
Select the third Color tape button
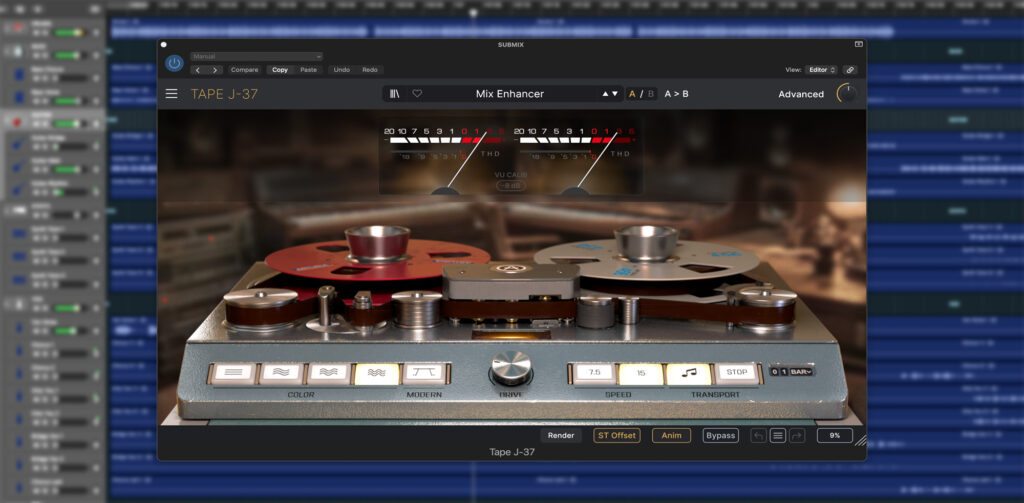pyautogui.click(x=328, y=374)
